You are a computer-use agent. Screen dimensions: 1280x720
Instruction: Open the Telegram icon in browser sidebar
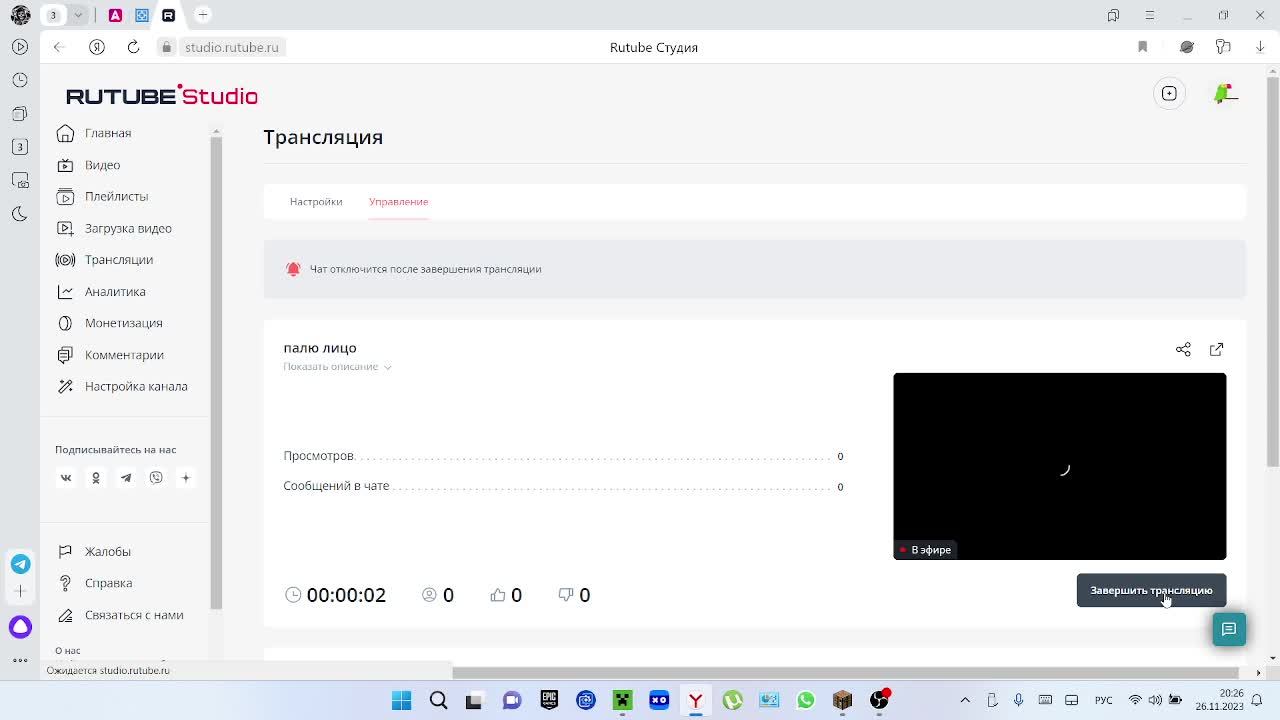coord(20,564)
